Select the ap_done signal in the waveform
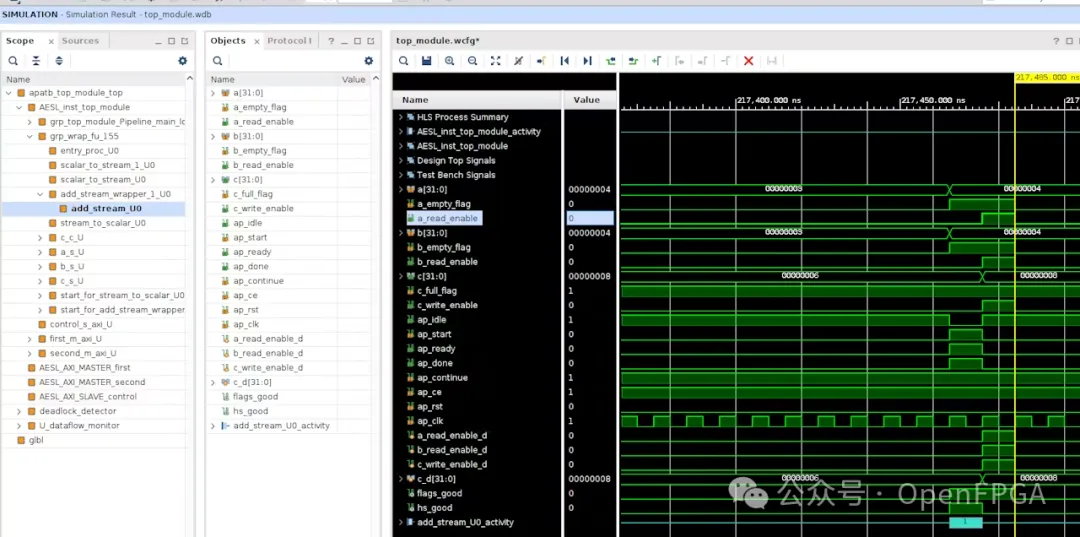1080x537 pixels. (x=436, y=363)
